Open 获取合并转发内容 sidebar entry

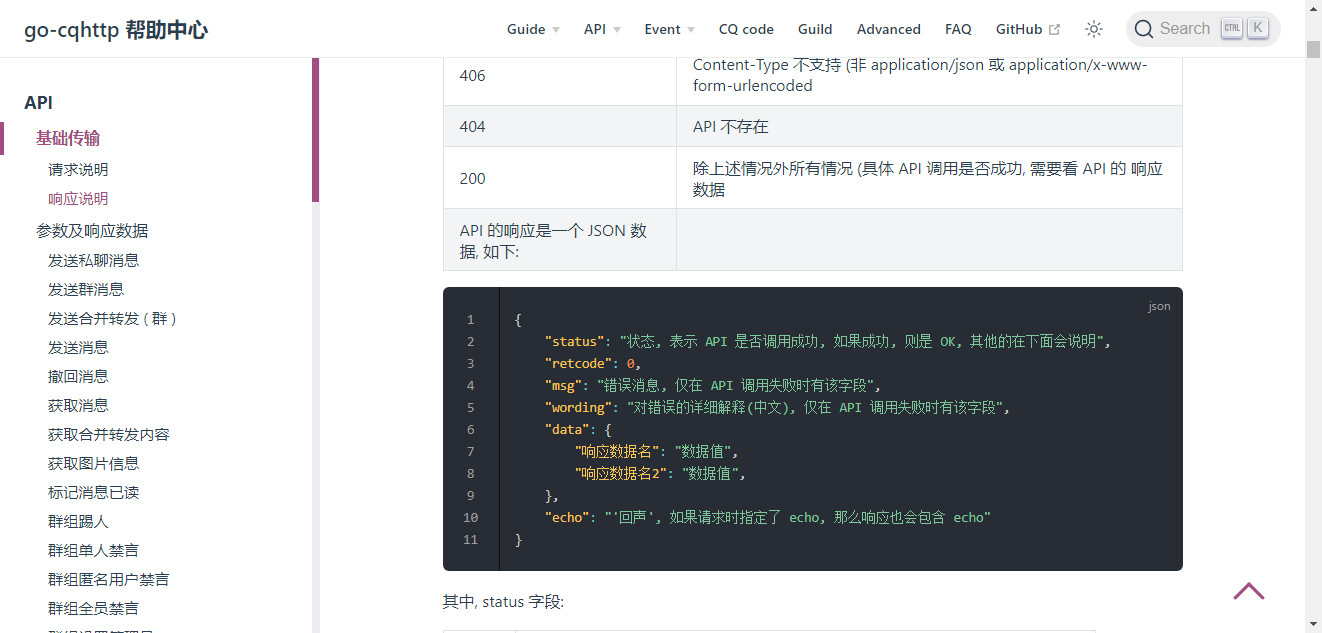click(x=109, y=435)
